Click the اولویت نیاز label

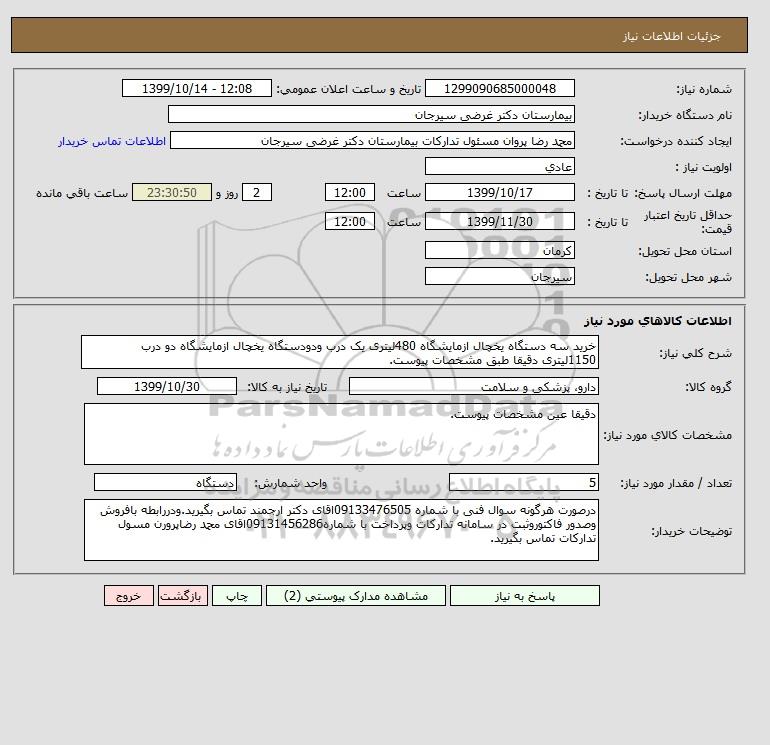pos(704,167)
